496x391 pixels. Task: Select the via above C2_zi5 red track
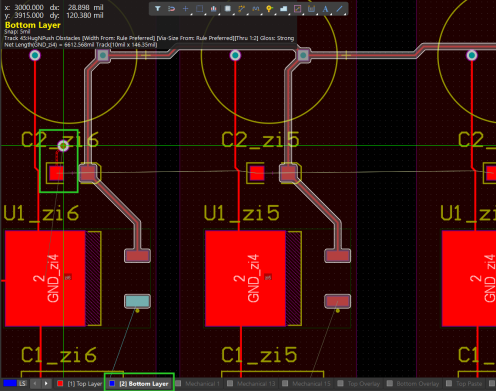tap(235, 55)
